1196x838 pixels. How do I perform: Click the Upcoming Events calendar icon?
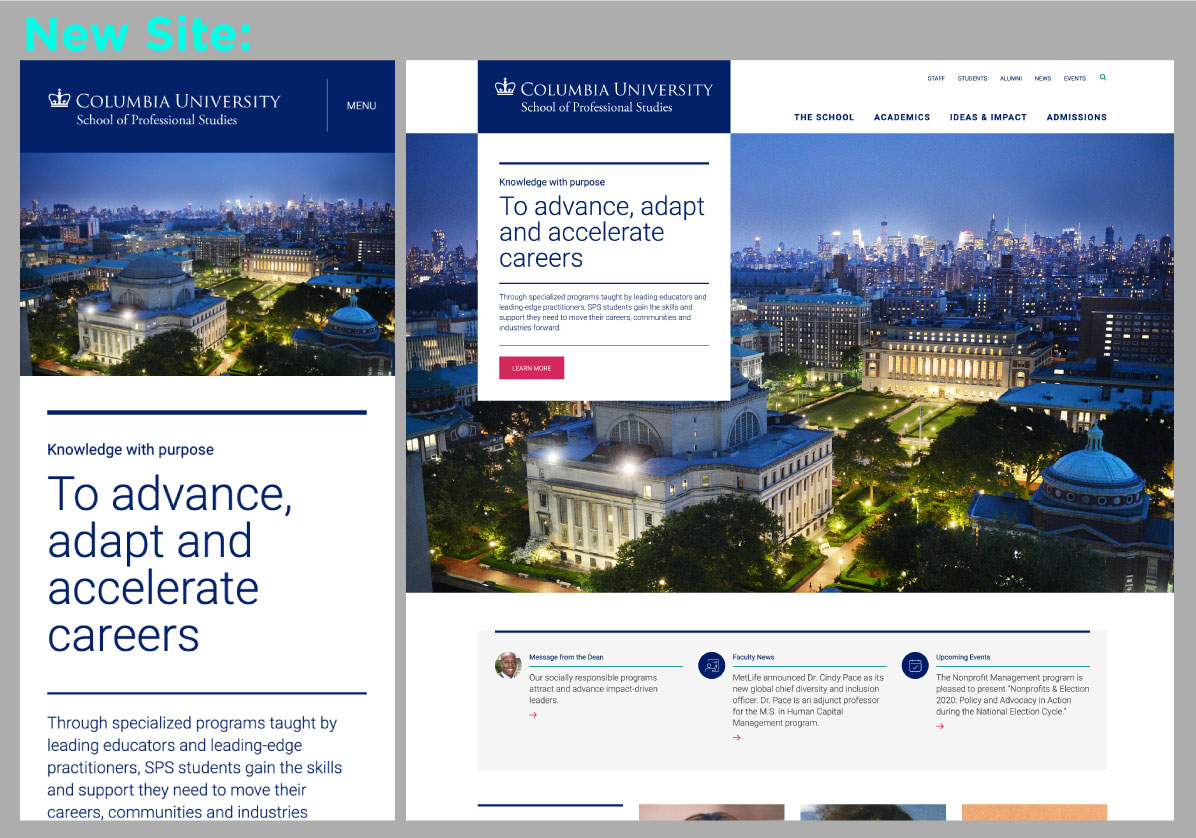915,665
